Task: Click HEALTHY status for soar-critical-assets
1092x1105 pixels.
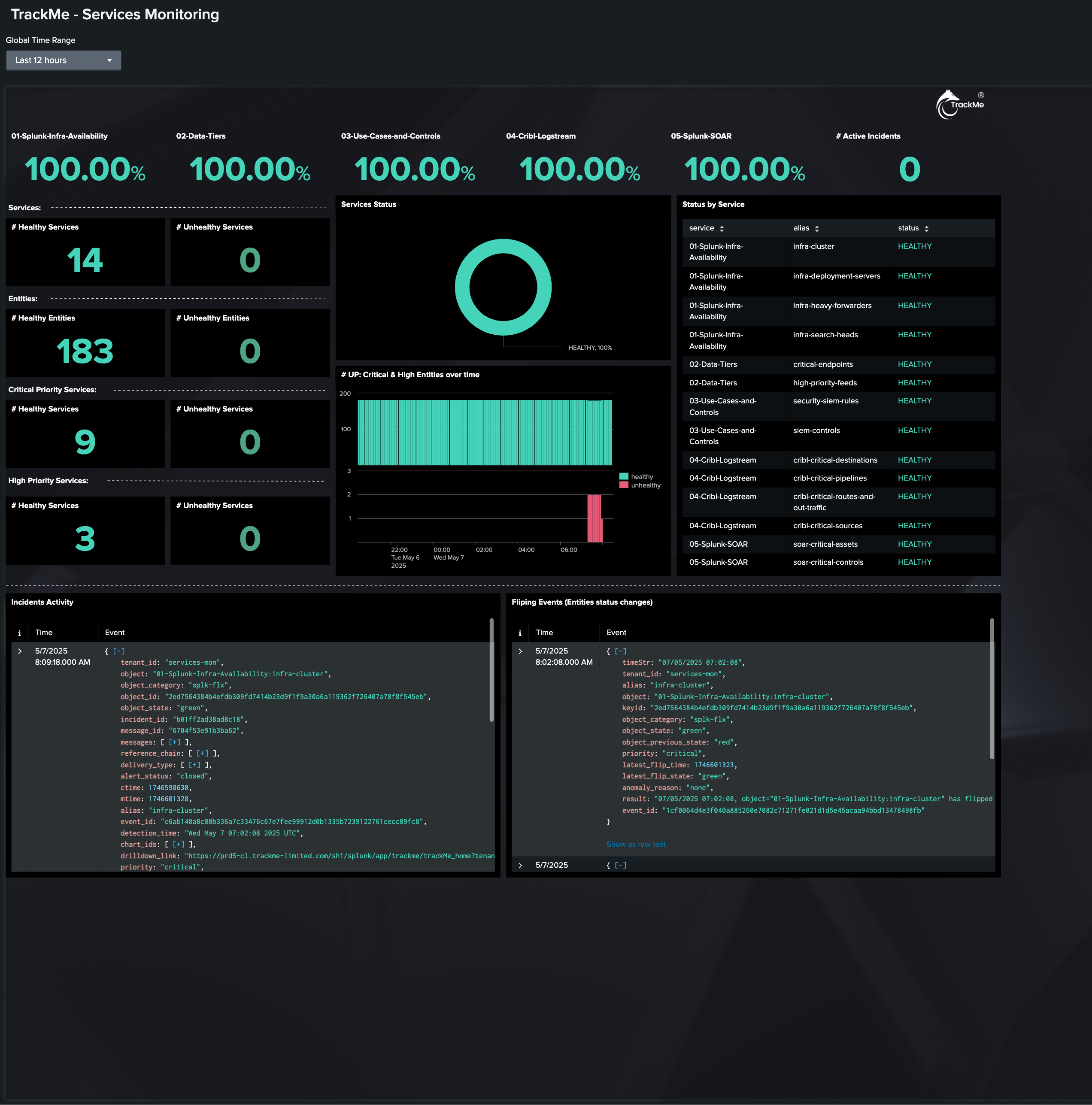Action: click(915, 544)
